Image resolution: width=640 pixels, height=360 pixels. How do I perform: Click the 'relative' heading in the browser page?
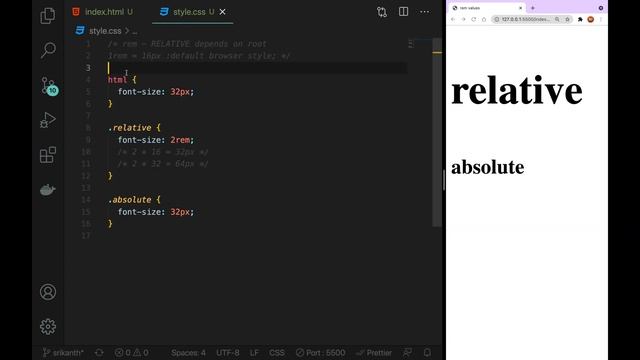(517, 90)
